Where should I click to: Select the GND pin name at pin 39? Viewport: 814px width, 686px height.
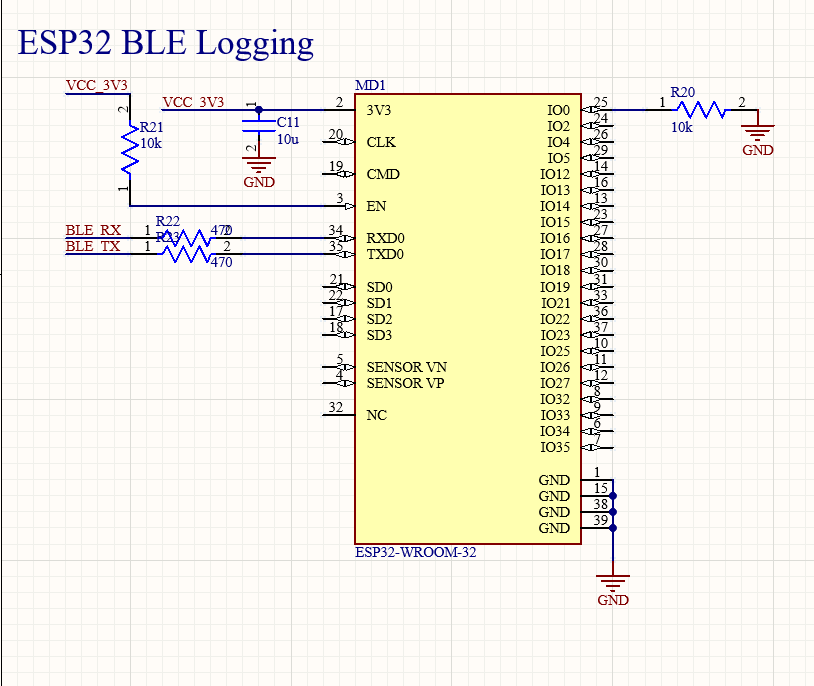point(554,528)
